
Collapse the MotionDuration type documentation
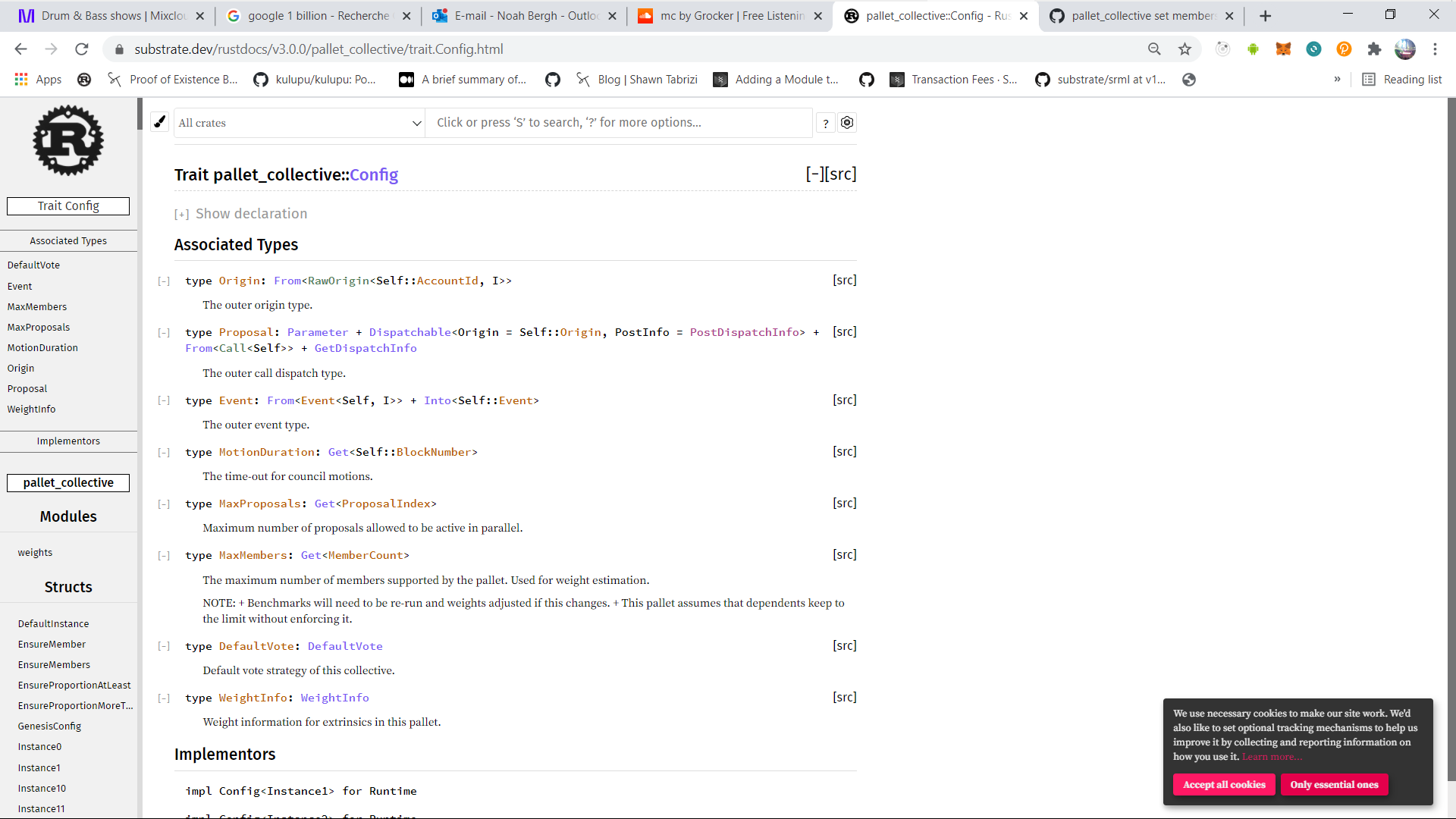click(164, 453)
